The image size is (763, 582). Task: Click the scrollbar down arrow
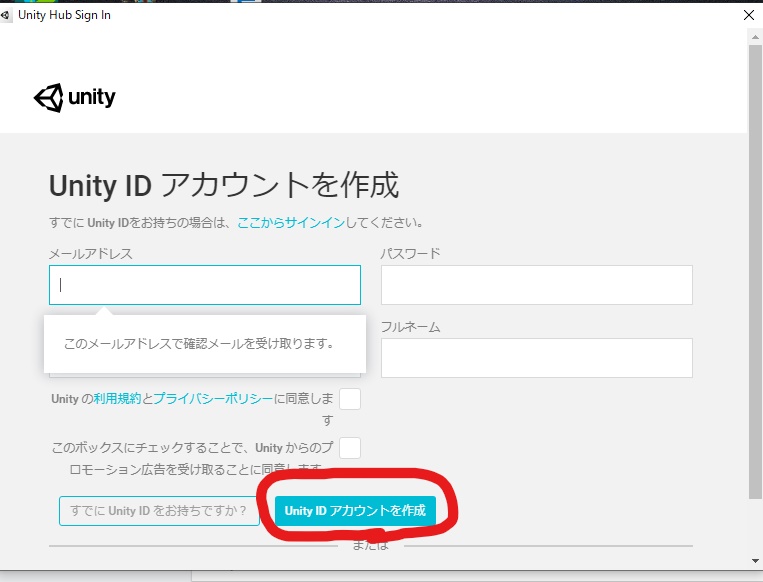(755, 561)
